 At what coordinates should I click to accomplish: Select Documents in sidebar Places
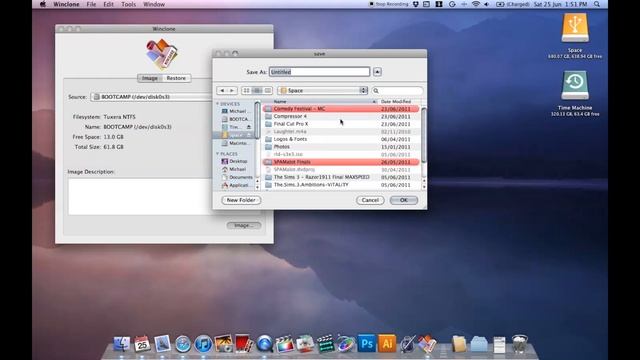coord(237,177)
